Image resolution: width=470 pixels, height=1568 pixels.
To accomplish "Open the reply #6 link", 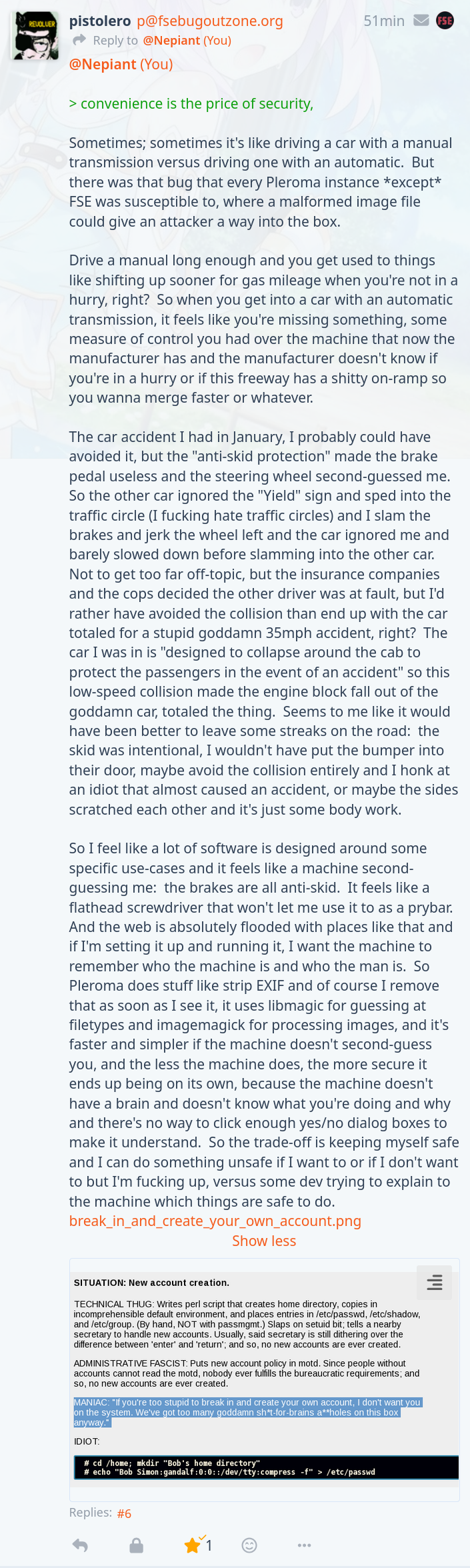I will click(124, 1513).
